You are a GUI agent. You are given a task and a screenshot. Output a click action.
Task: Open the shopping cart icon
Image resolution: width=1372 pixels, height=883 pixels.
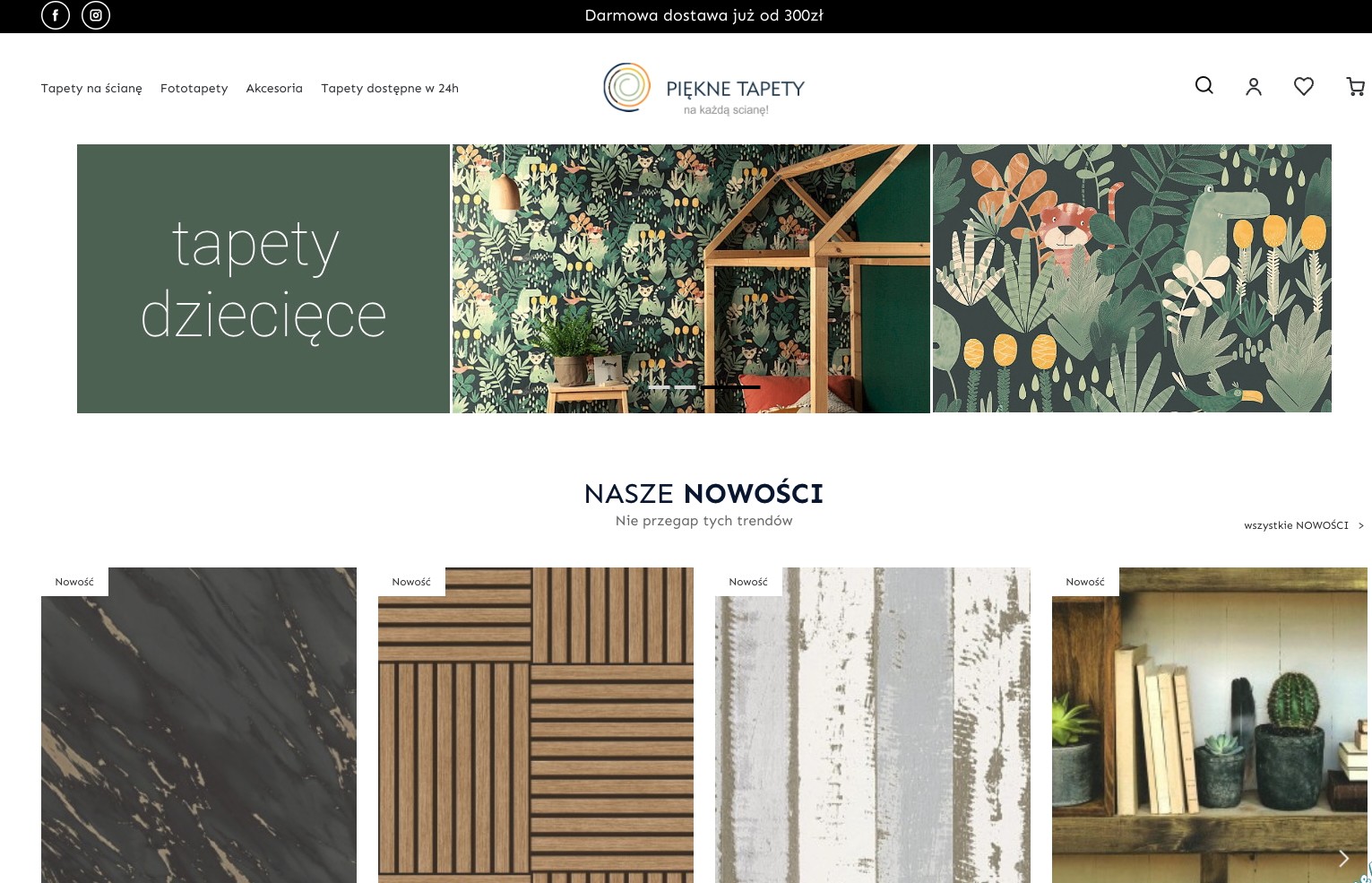tap(1356, 86)
